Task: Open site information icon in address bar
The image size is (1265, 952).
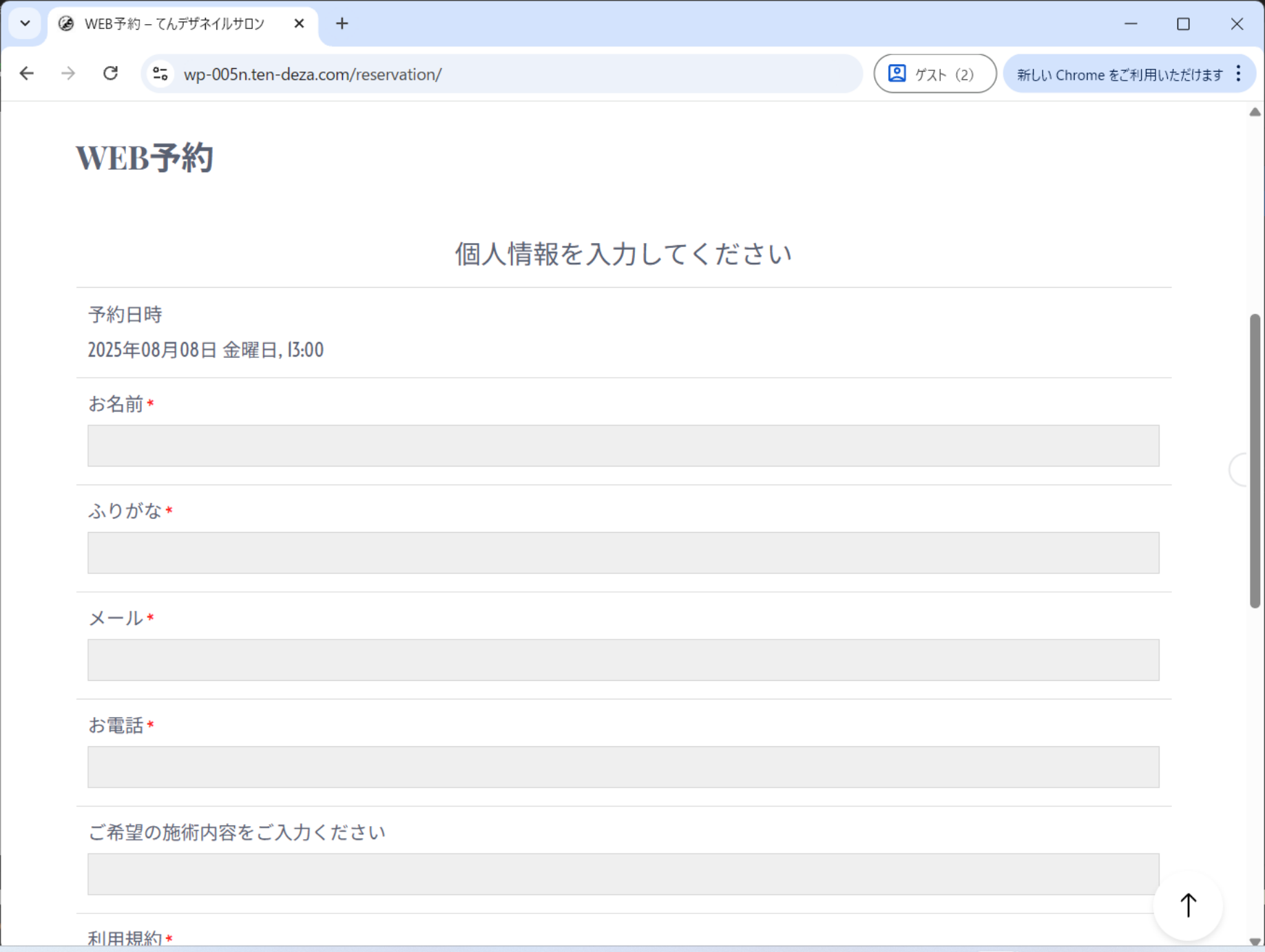Action: [x=160, y=74]
